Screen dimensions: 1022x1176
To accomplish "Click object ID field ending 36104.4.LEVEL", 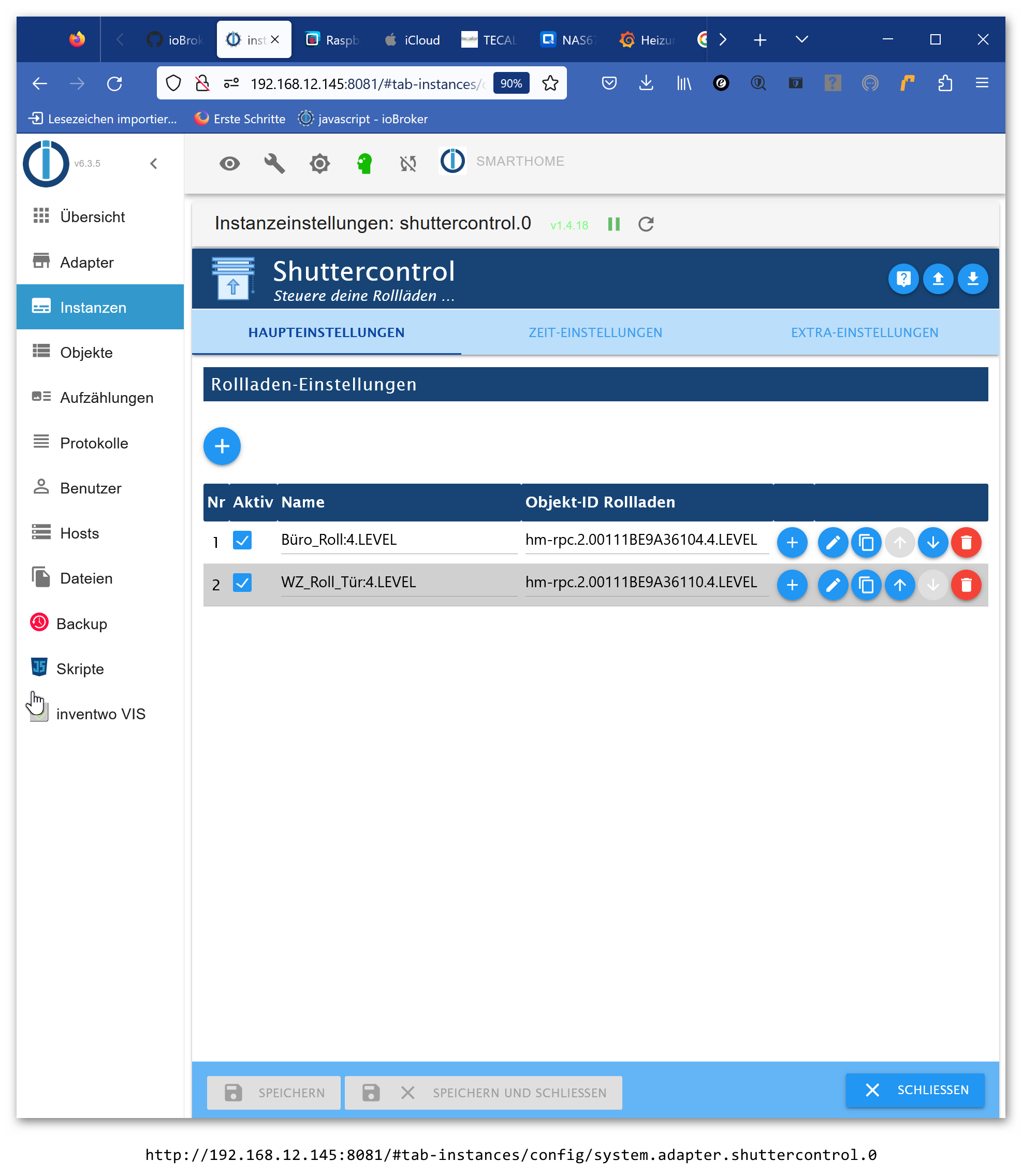I will click(647, 540).
